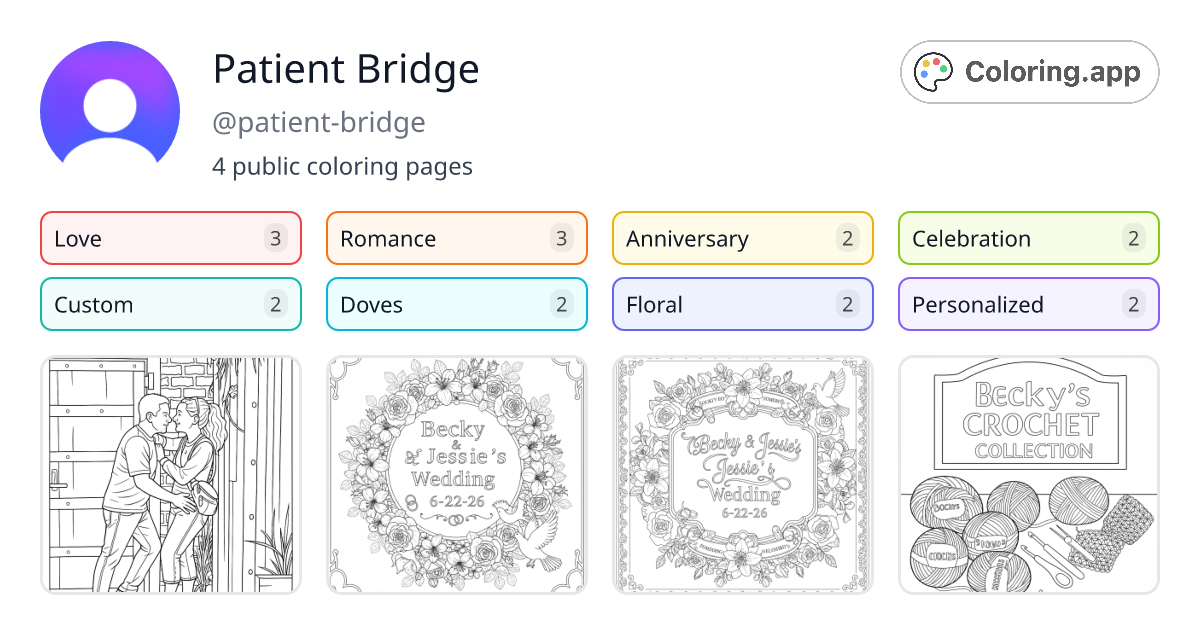Open the @patient-bridge profile handle
Viewport: 1200px width, 630px height.
[320, 122]
